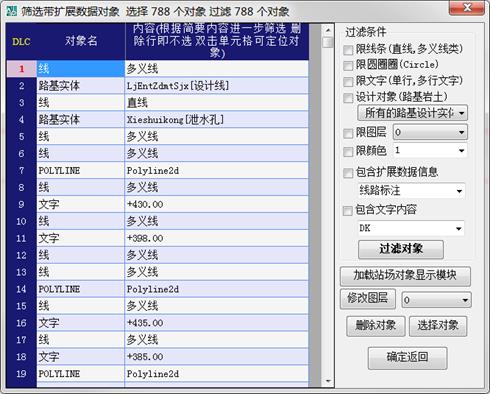Open the 所有的路基设计实体 dropdown
Screen dimensions: 490x394
pyautogui.click(x=413, y=113)
